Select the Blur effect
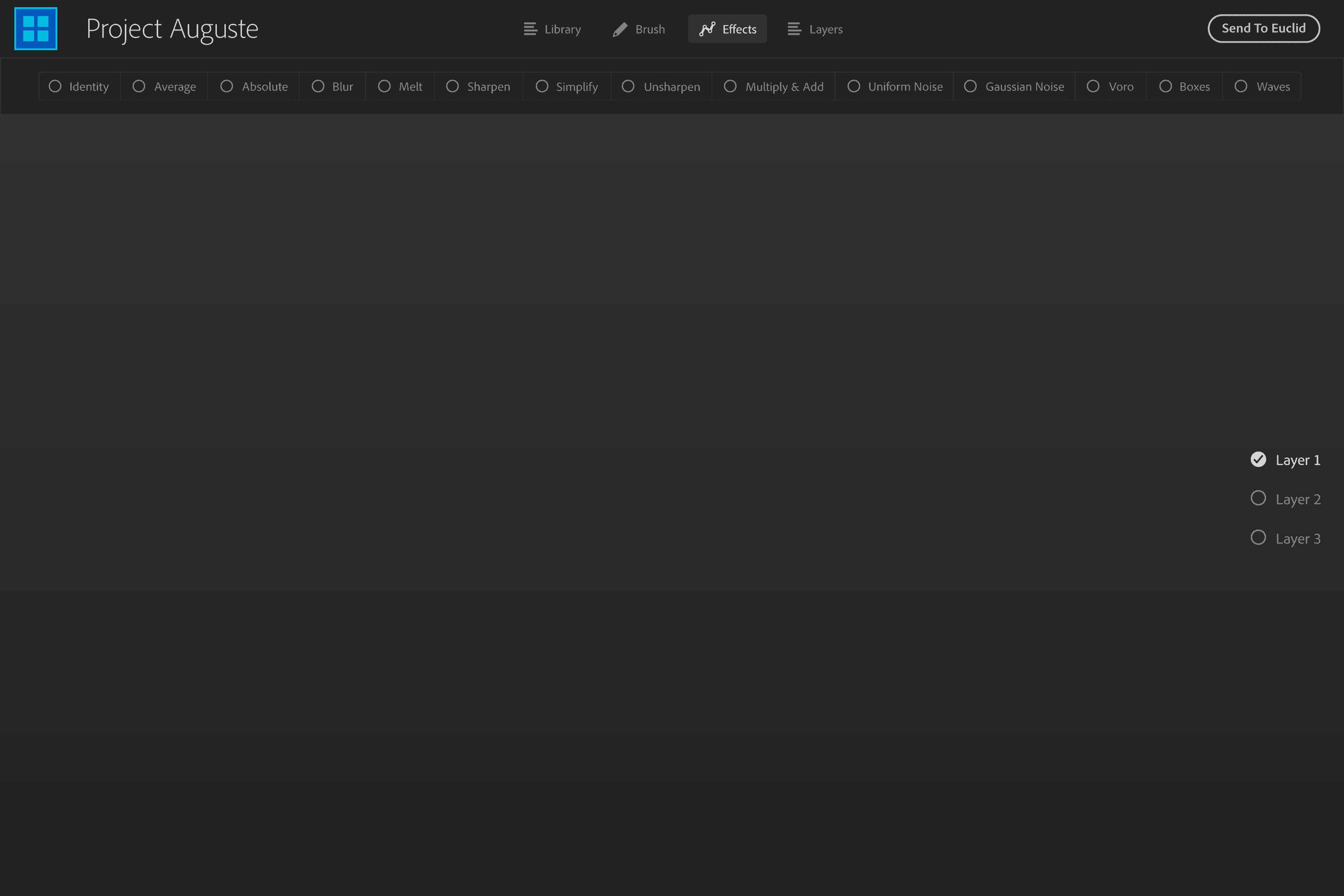 [x=332, y=86]
